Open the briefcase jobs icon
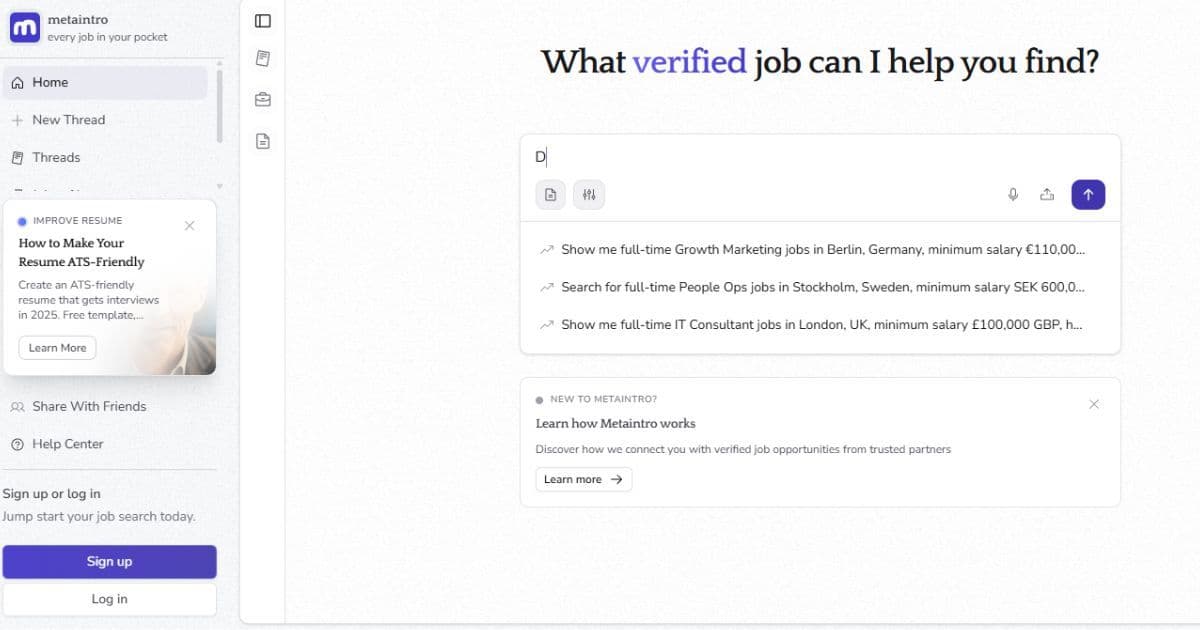Image resolution: width=1200 pixels, height=630 pixels. tap(262, 99)
